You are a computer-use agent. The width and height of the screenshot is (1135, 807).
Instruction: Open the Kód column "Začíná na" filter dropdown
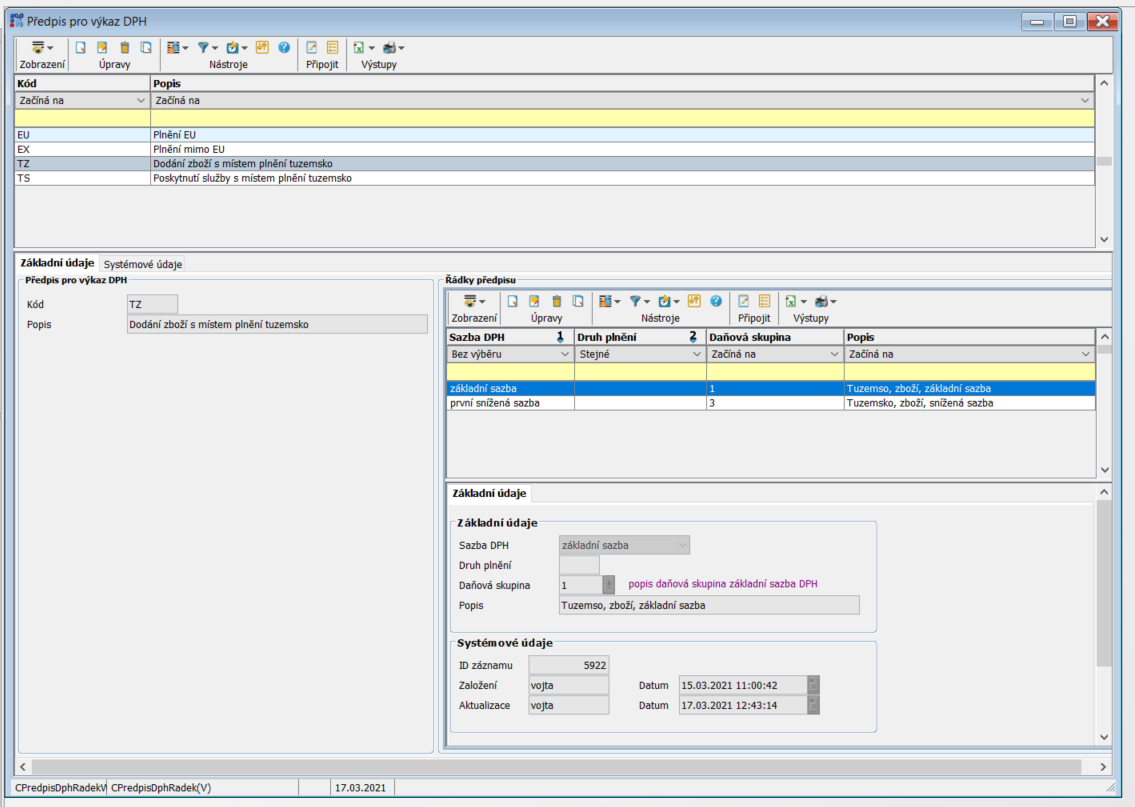(x=140, y=101)
